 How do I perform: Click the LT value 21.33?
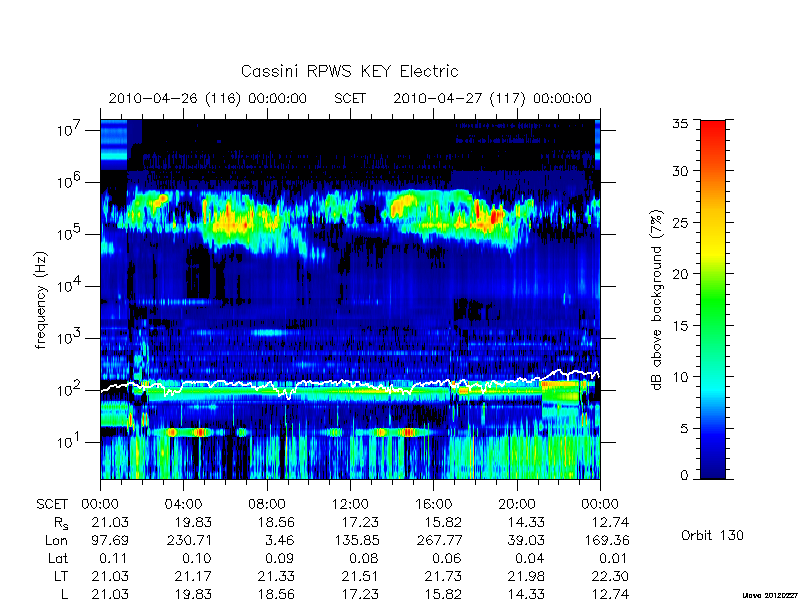point(276,577)
